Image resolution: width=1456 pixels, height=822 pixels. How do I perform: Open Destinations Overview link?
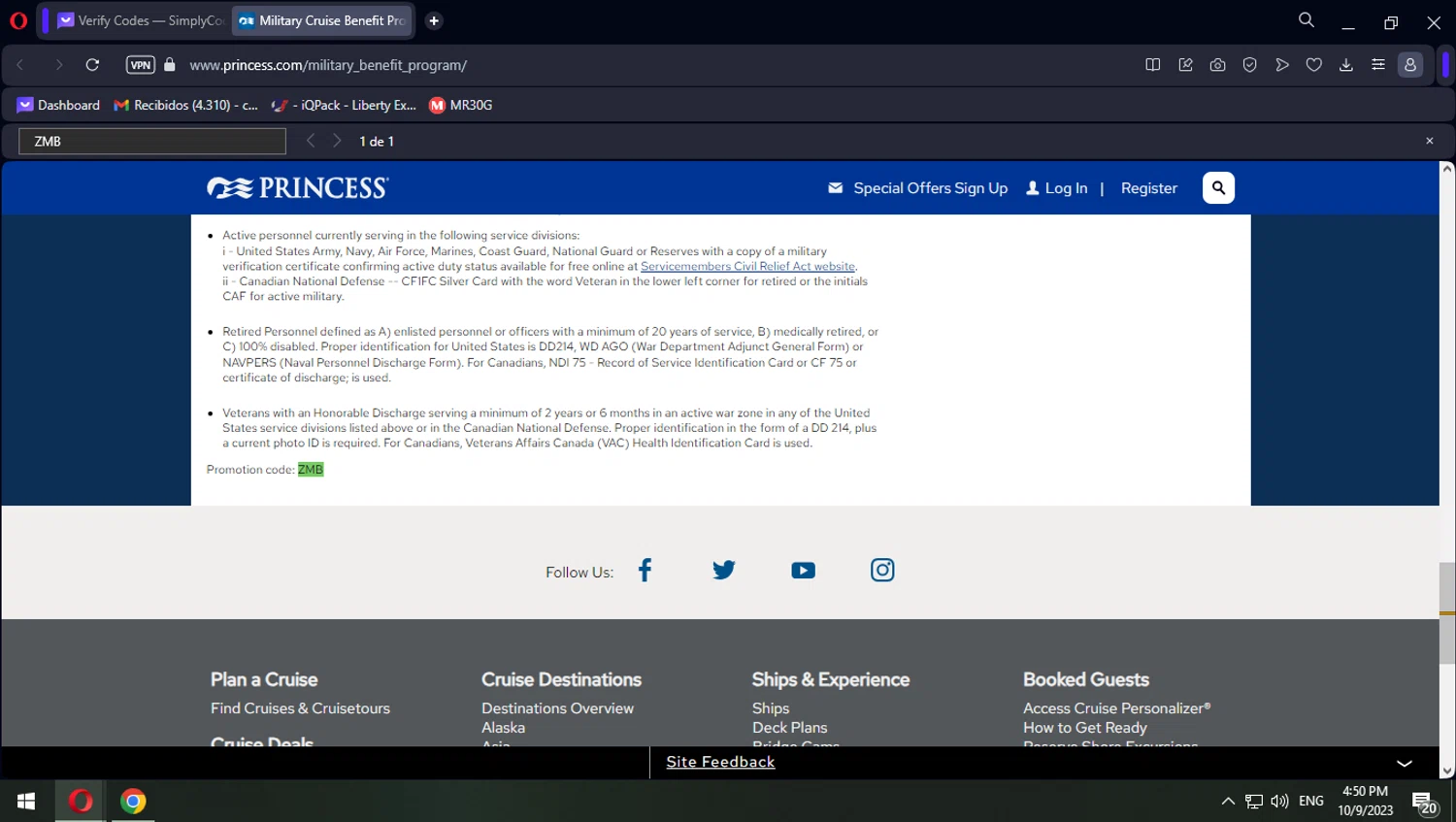pos(557,708)
